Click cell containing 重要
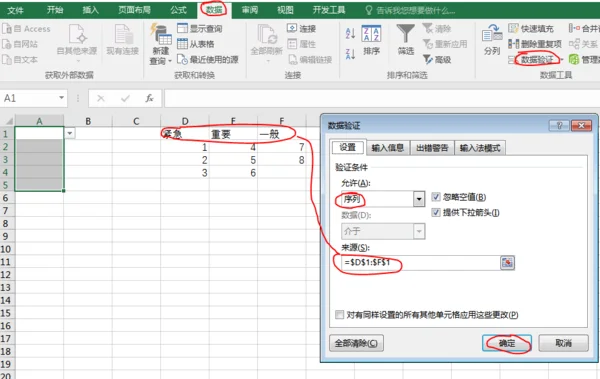Screen dimensions: 600x379 [233, 134]
